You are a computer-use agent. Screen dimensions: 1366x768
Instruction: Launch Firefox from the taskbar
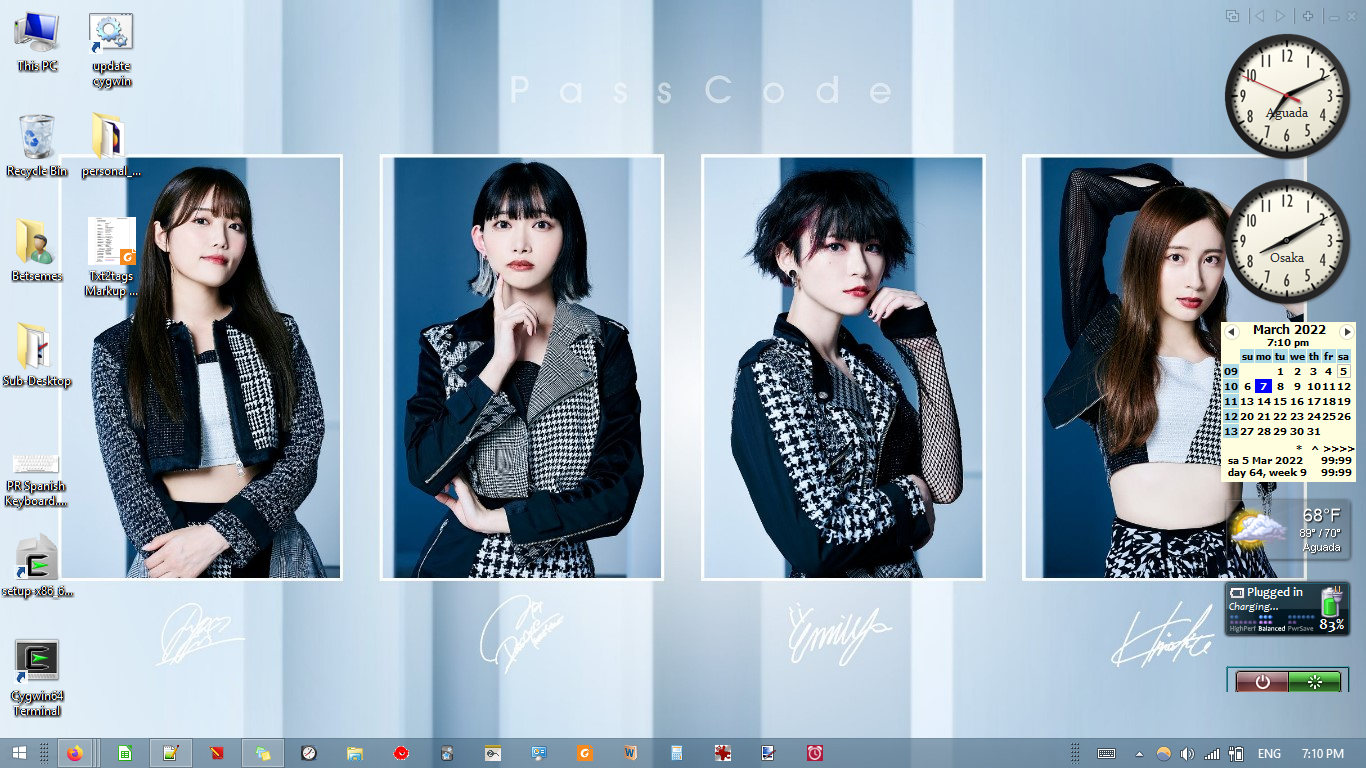pos(75,753)
